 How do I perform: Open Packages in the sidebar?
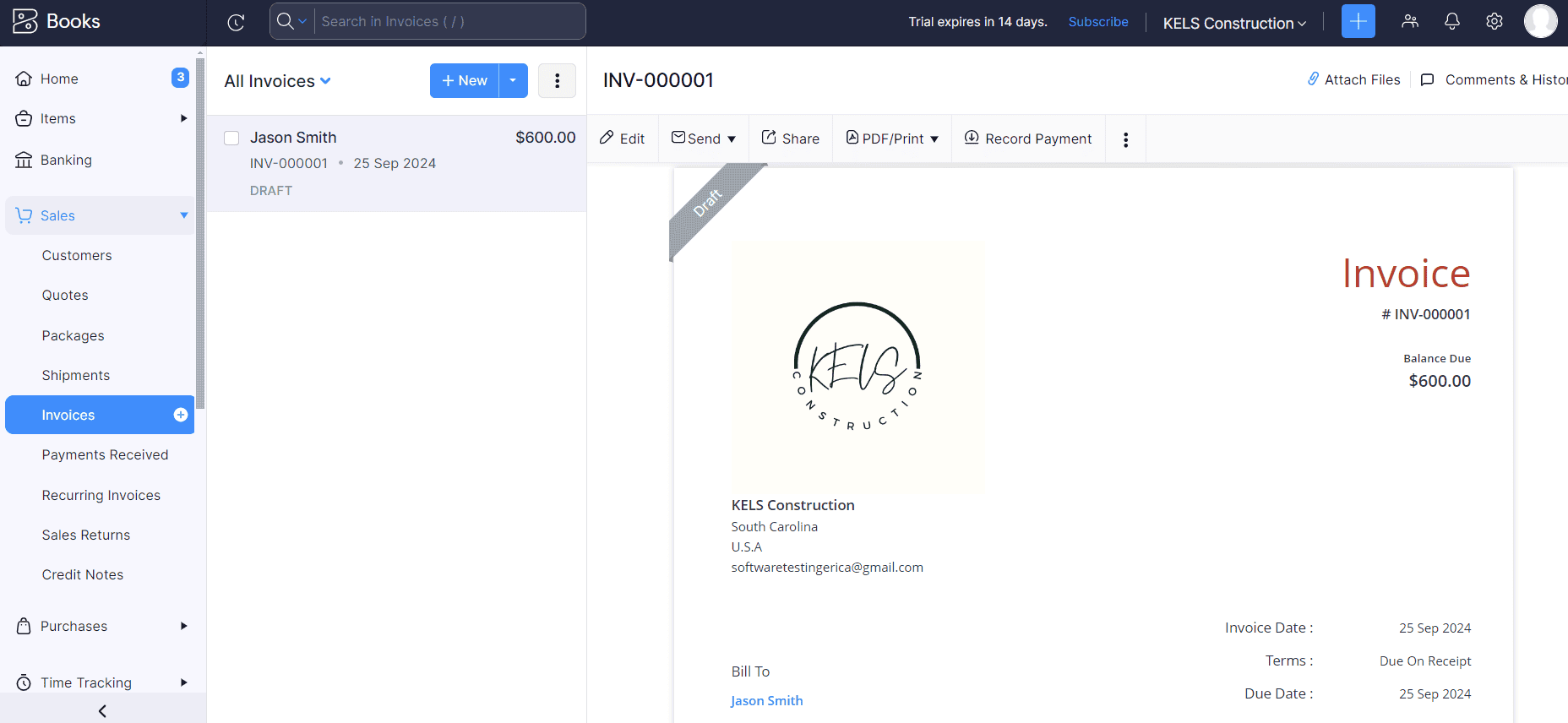point(73,335)
